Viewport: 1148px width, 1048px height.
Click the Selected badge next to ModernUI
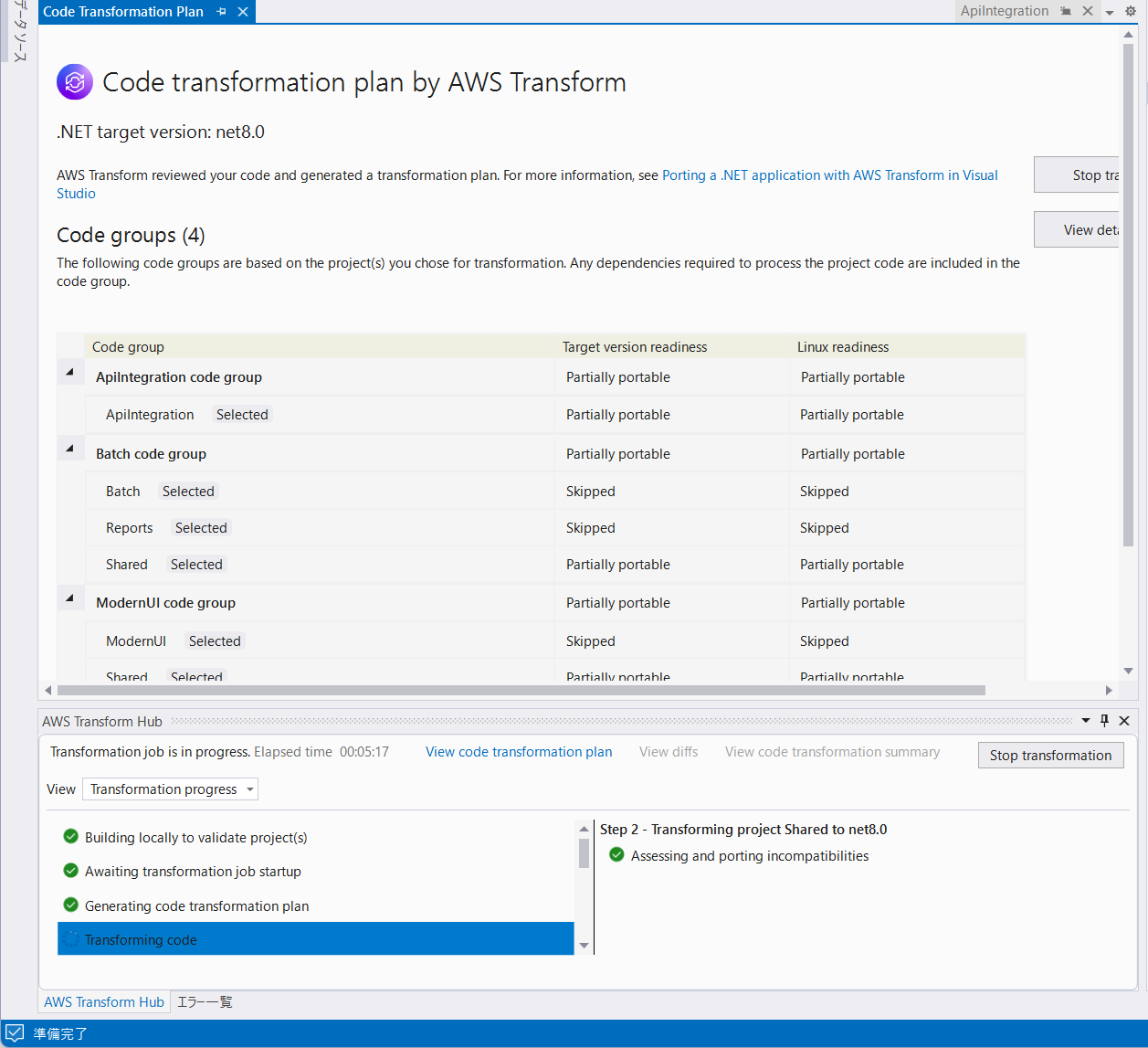pos(215,641)
